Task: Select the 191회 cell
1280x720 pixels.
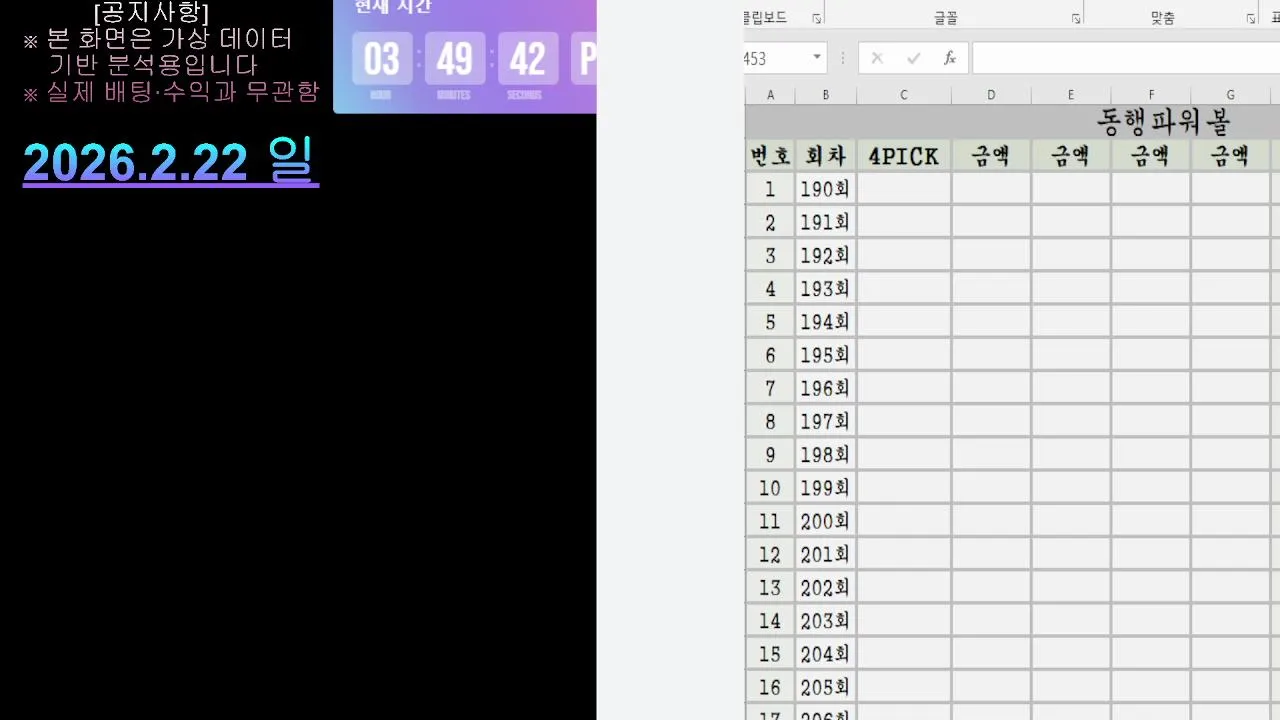Action: click(826, 222)
